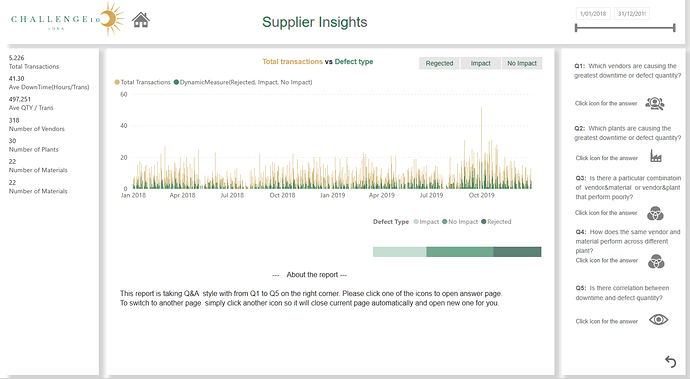
Task: Click the Q1 question text
Action: [x=628, y=70]
